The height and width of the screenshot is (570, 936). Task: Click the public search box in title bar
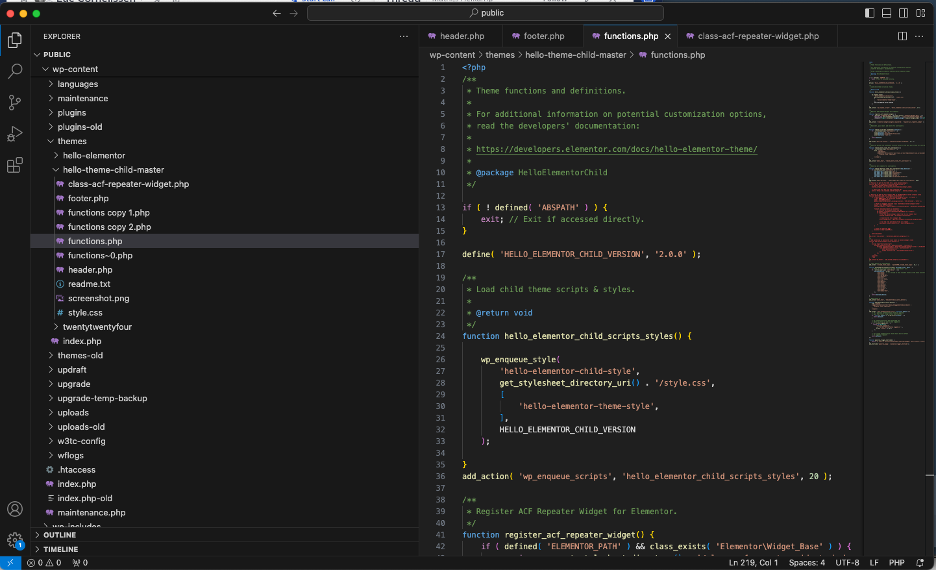pos(485,13)
